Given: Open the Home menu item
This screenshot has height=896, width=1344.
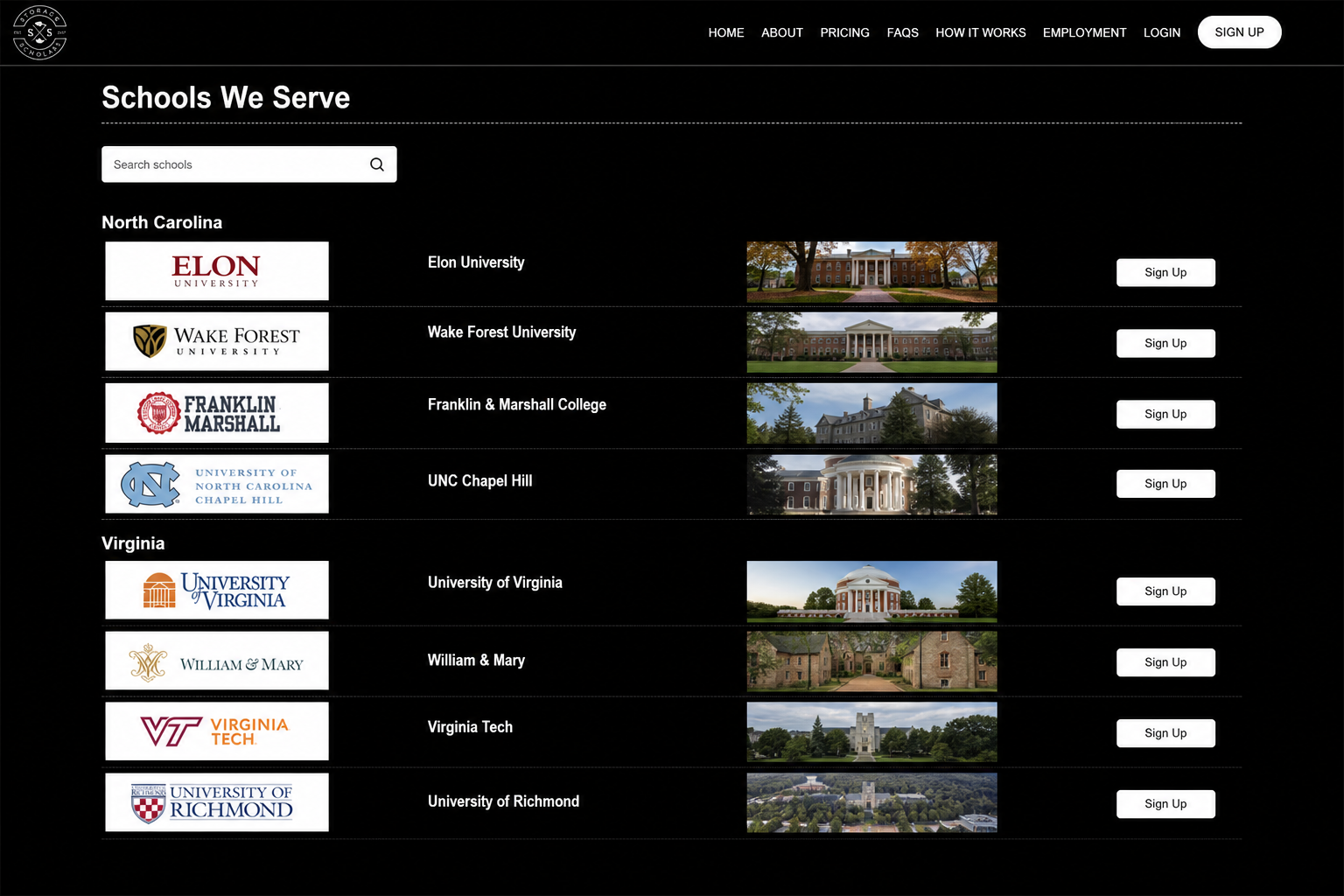Looking at the screenshot, I should pos(726,32).
